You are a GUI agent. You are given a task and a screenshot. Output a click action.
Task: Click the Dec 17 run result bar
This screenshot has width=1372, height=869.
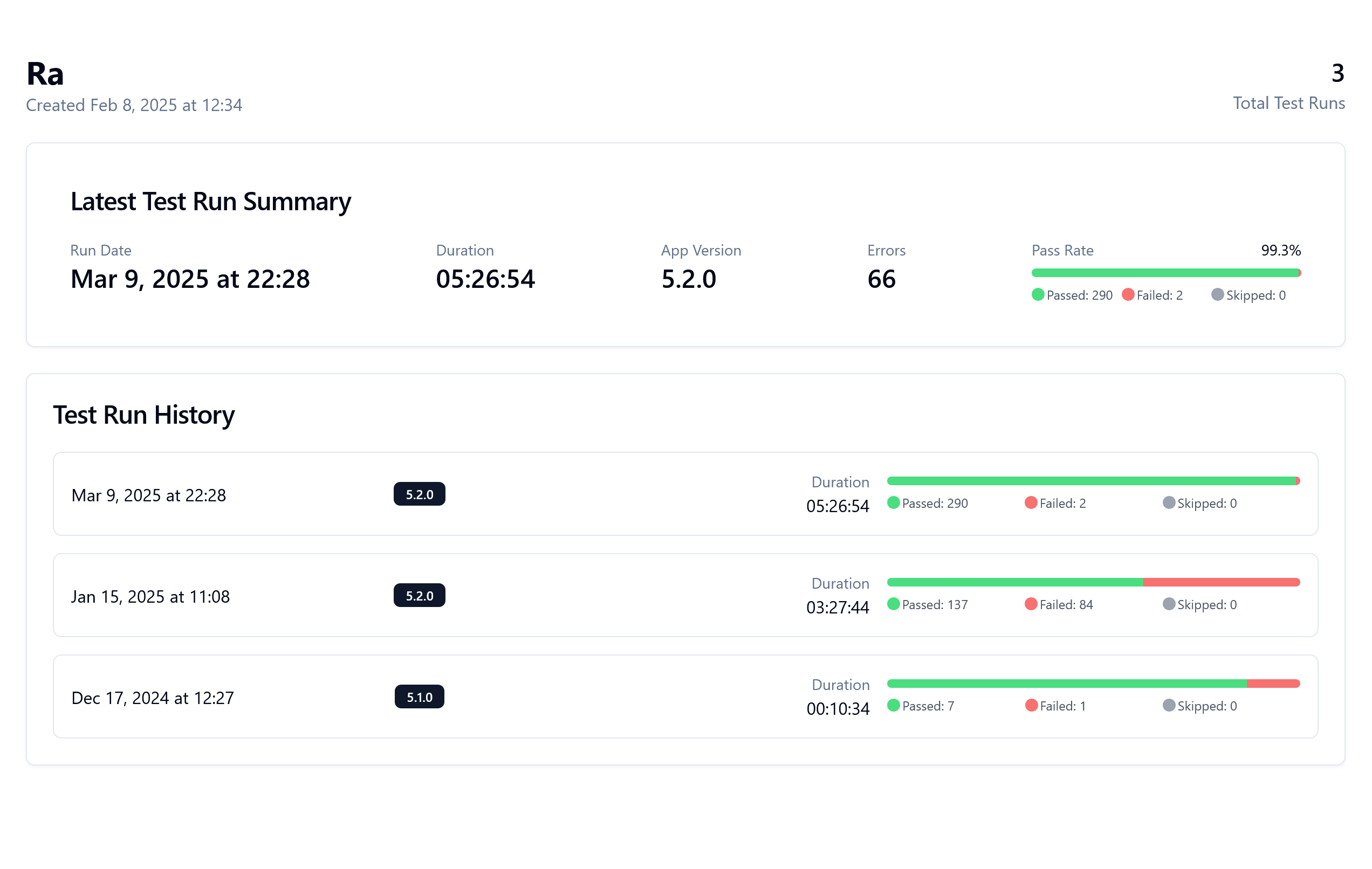pos(1093,684)
